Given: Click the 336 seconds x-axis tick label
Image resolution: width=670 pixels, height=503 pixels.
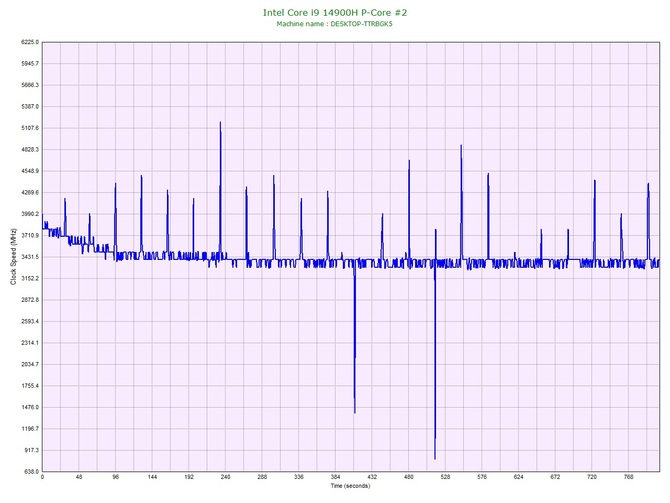Looking at the screenshot, I should pyautogui.click(x=299, y=477).
